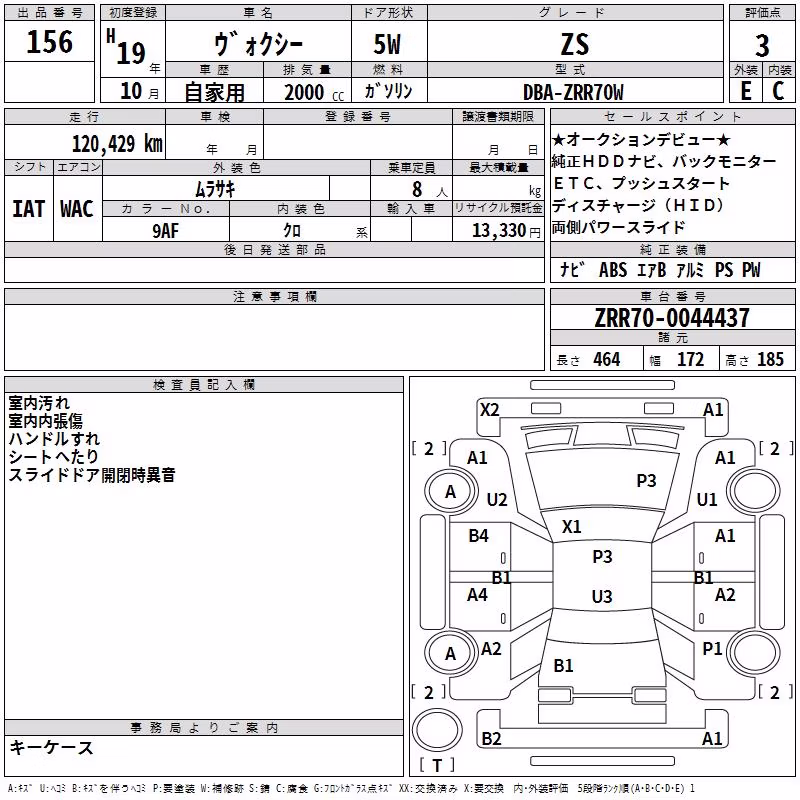Screen dimensions: 800x800
Task: Click the color number 9AF
Action: [166, 231]
